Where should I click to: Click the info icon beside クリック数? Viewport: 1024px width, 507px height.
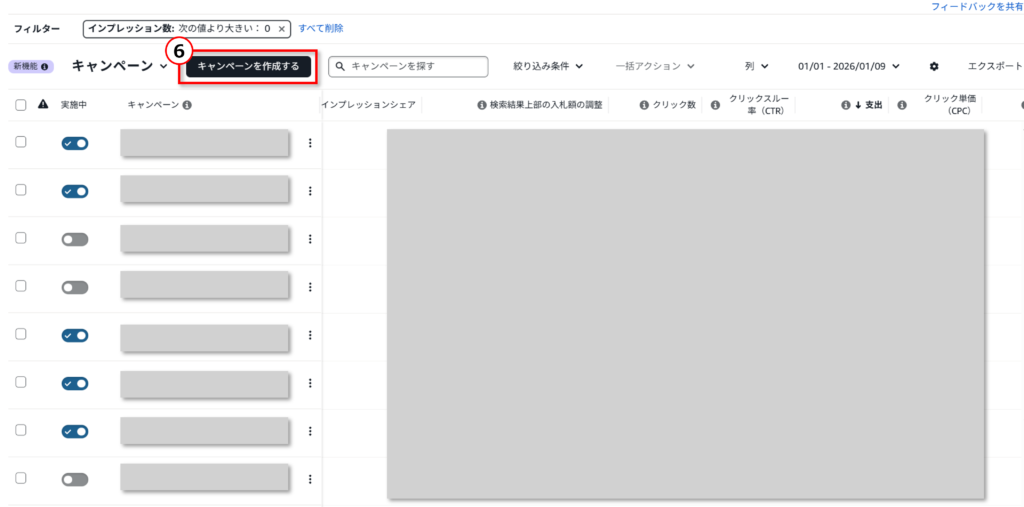(x=644, y=105)
